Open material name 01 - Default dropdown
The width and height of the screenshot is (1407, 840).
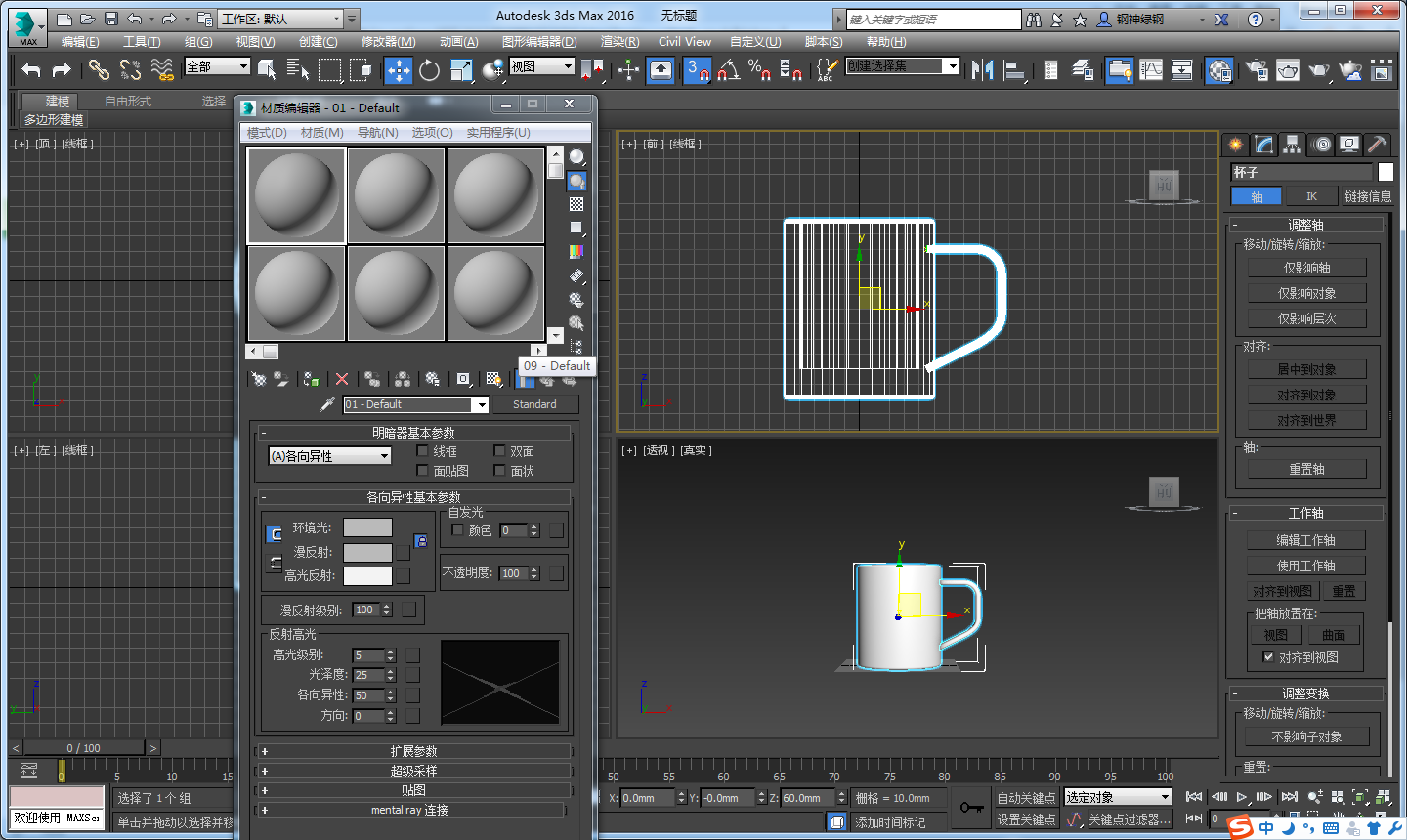[415, 404]
